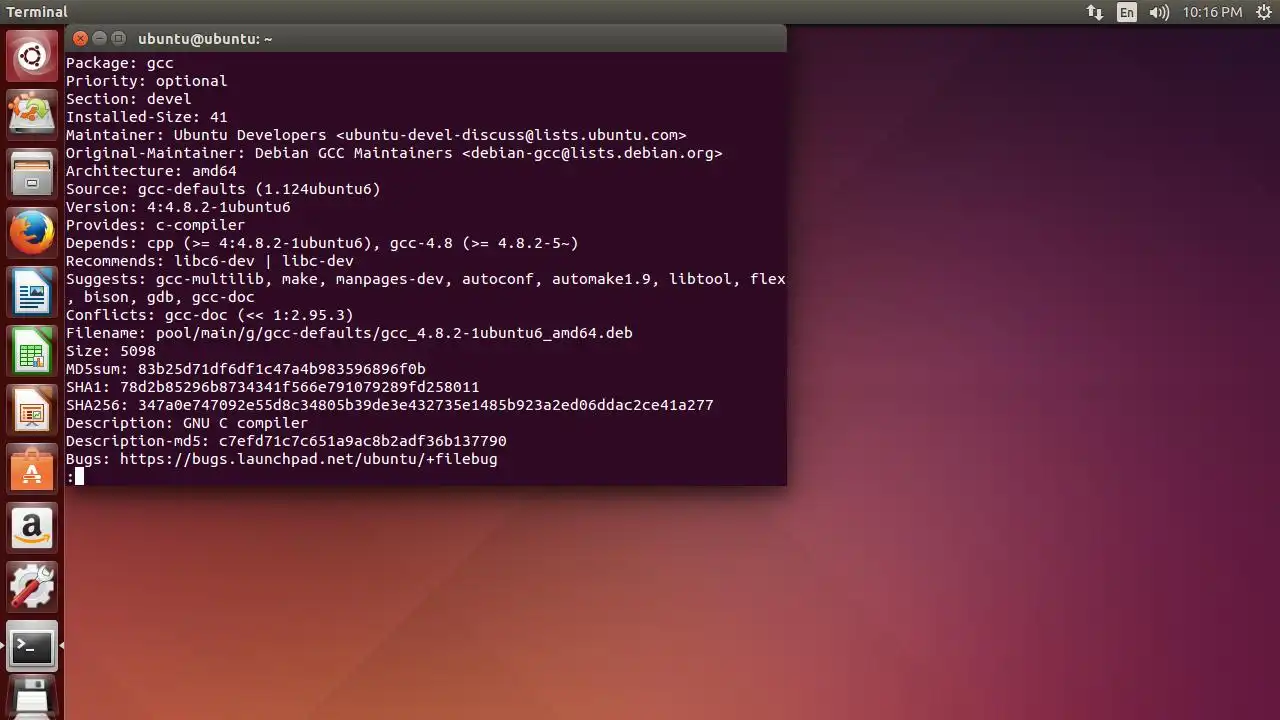
Task: Click the ubuntu@ubuntu terminal title bar
Action: click(426, 38)
